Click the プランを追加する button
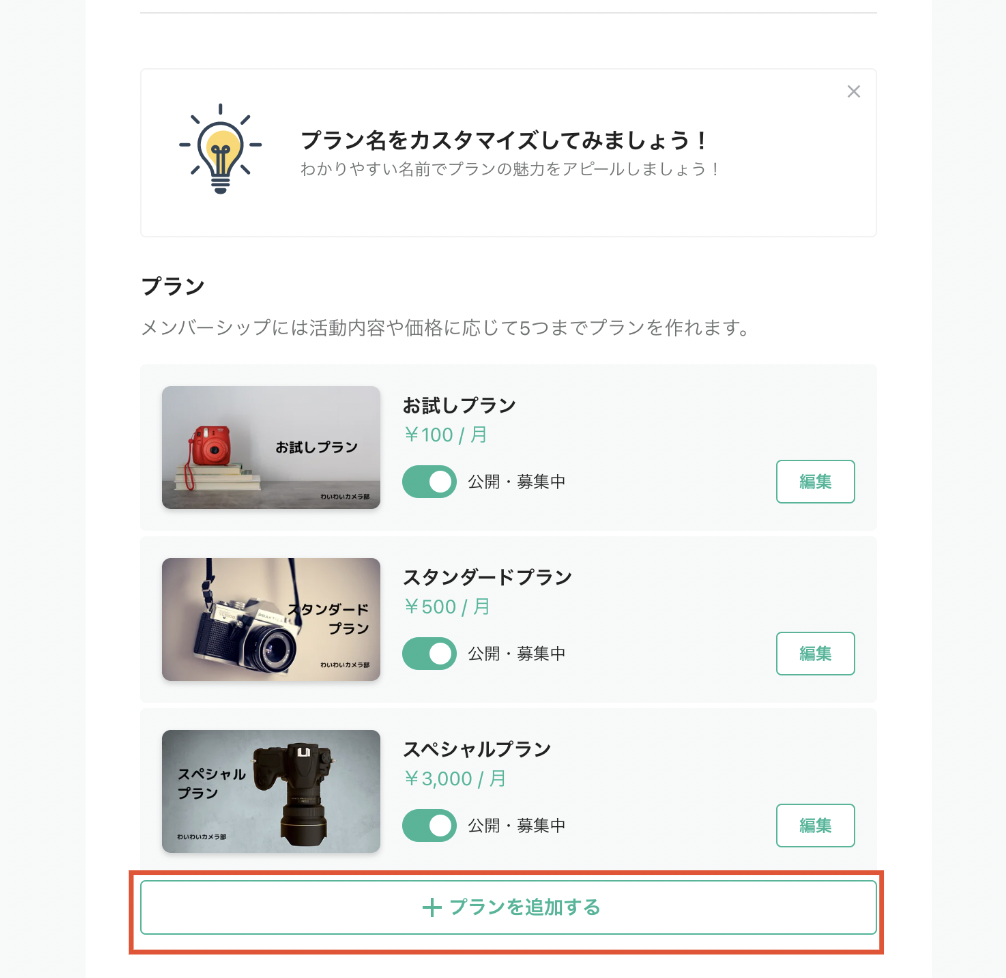The image size is (1006, 978). click(508, 907)
